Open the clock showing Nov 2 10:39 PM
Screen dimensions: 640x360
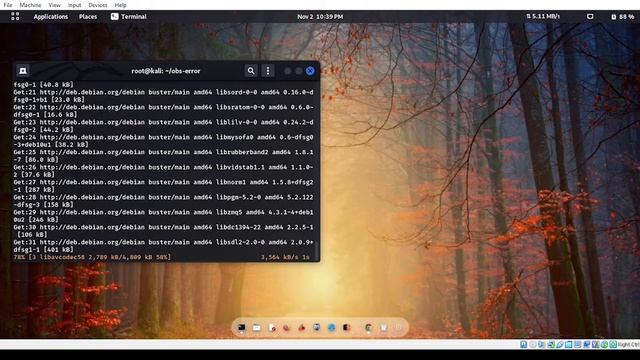(x=320, y=17)
